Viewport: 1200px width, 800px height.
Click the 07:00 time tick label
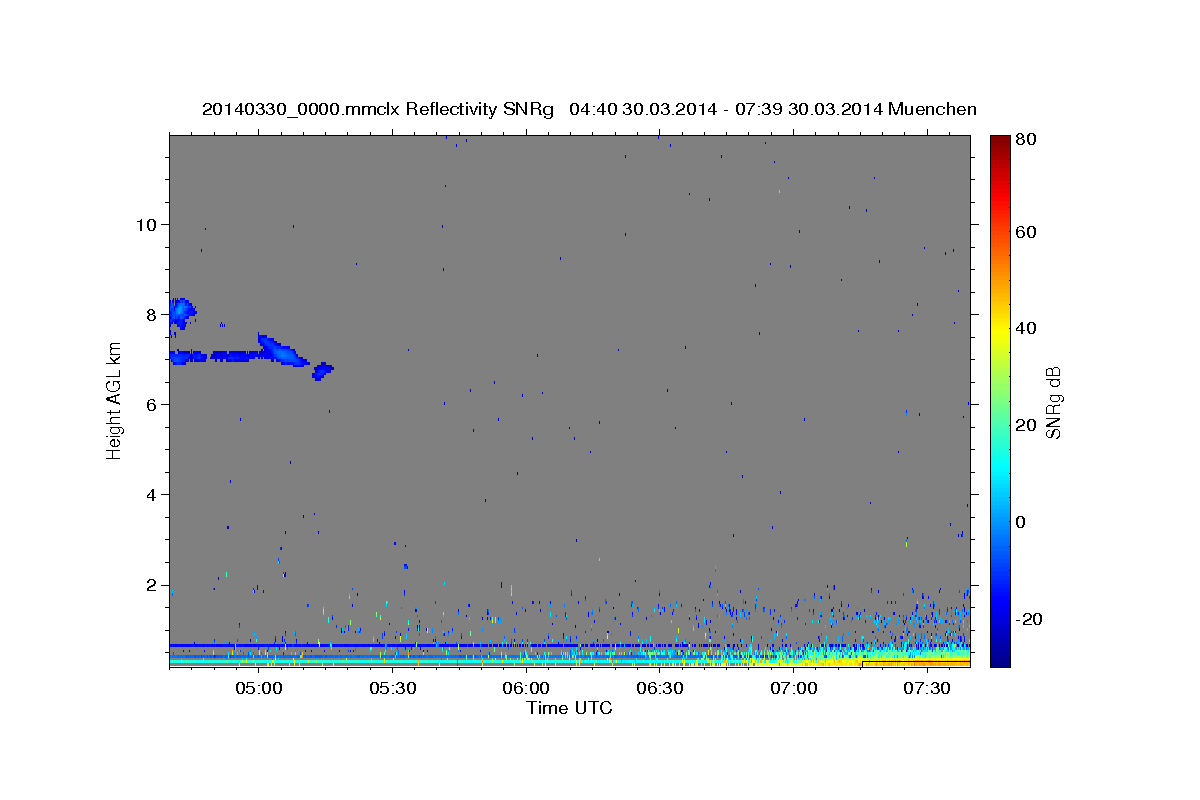pyautogui.click(x=794, y=689)
